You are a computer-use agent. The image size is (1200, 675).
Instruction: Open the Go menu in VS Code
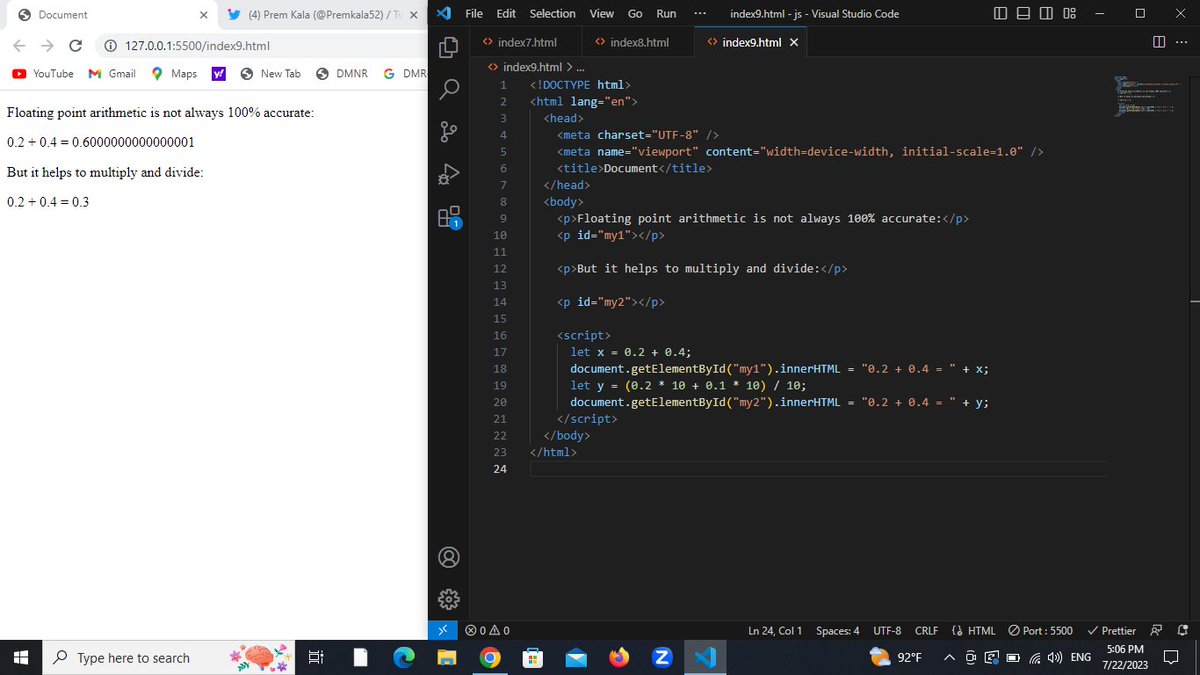[x=635, y=14]
